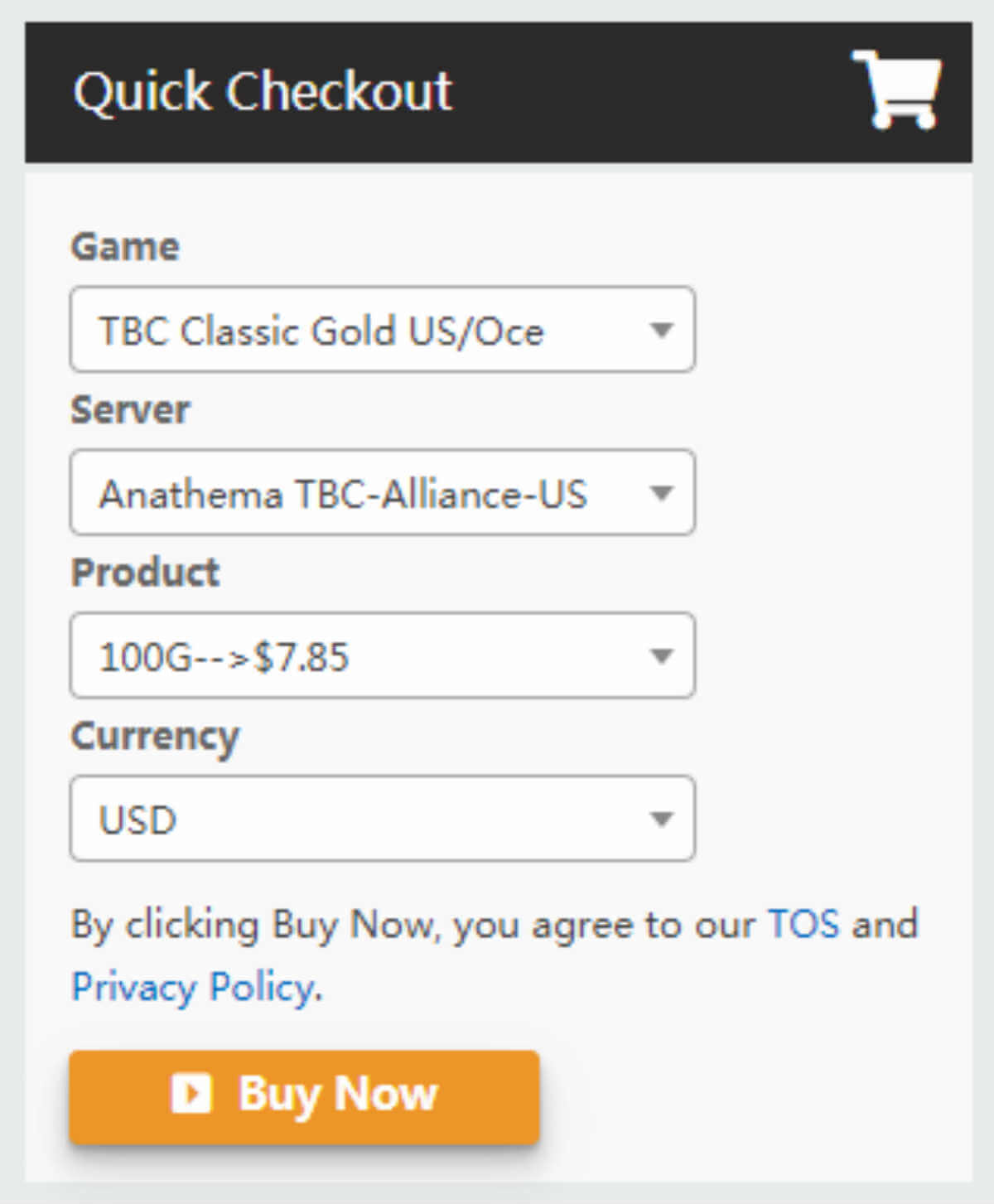Click the Game dropdown arrow
Screen dimensions: 994x1204
pyautogui.click(x=661, y=330)
